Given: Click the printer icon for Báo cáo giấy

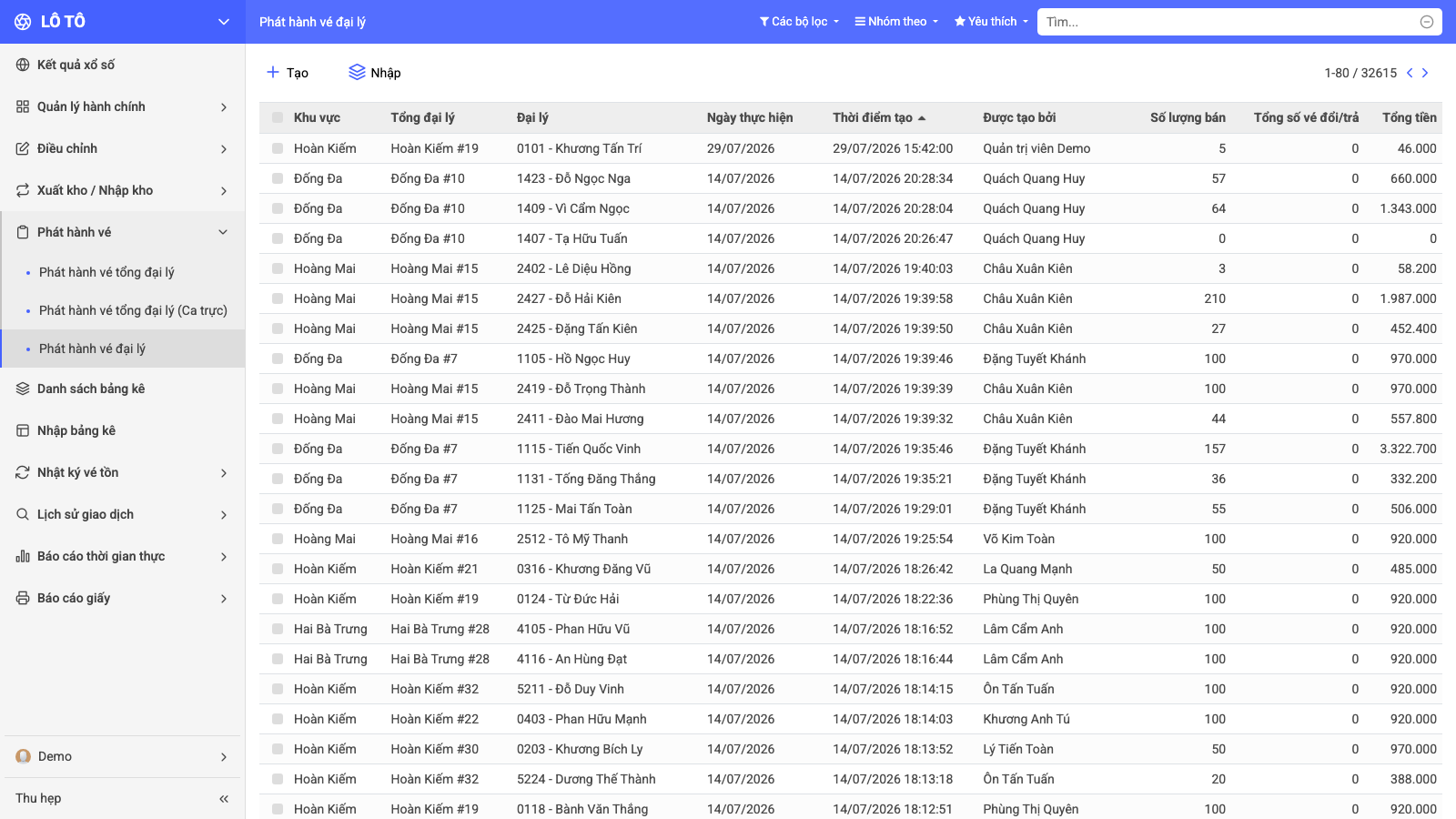Looking at the screenshot, I should 23,598.
